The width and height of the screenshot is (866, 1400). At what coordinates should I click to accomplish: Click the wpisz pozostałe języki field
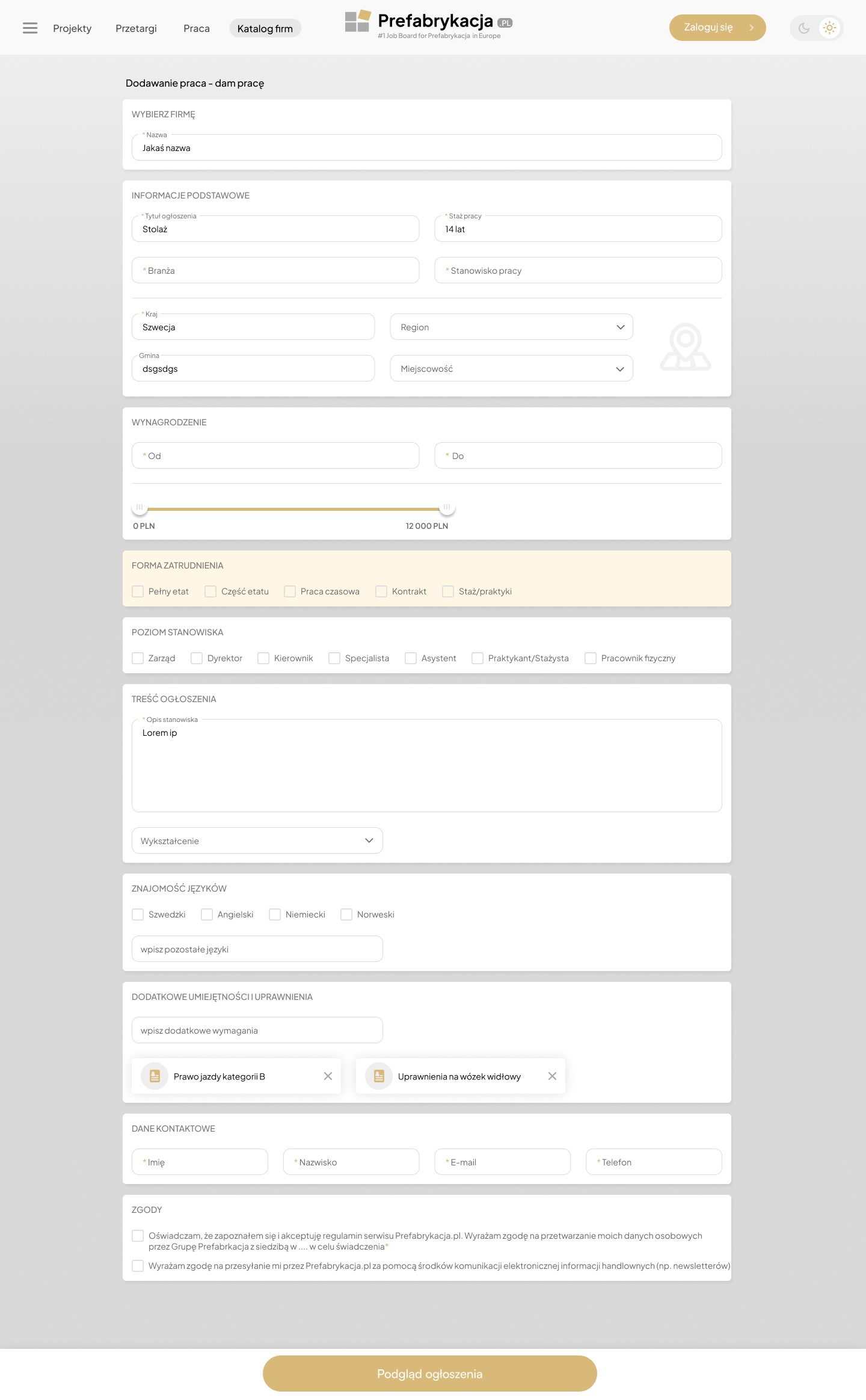[x=257, y=949]
